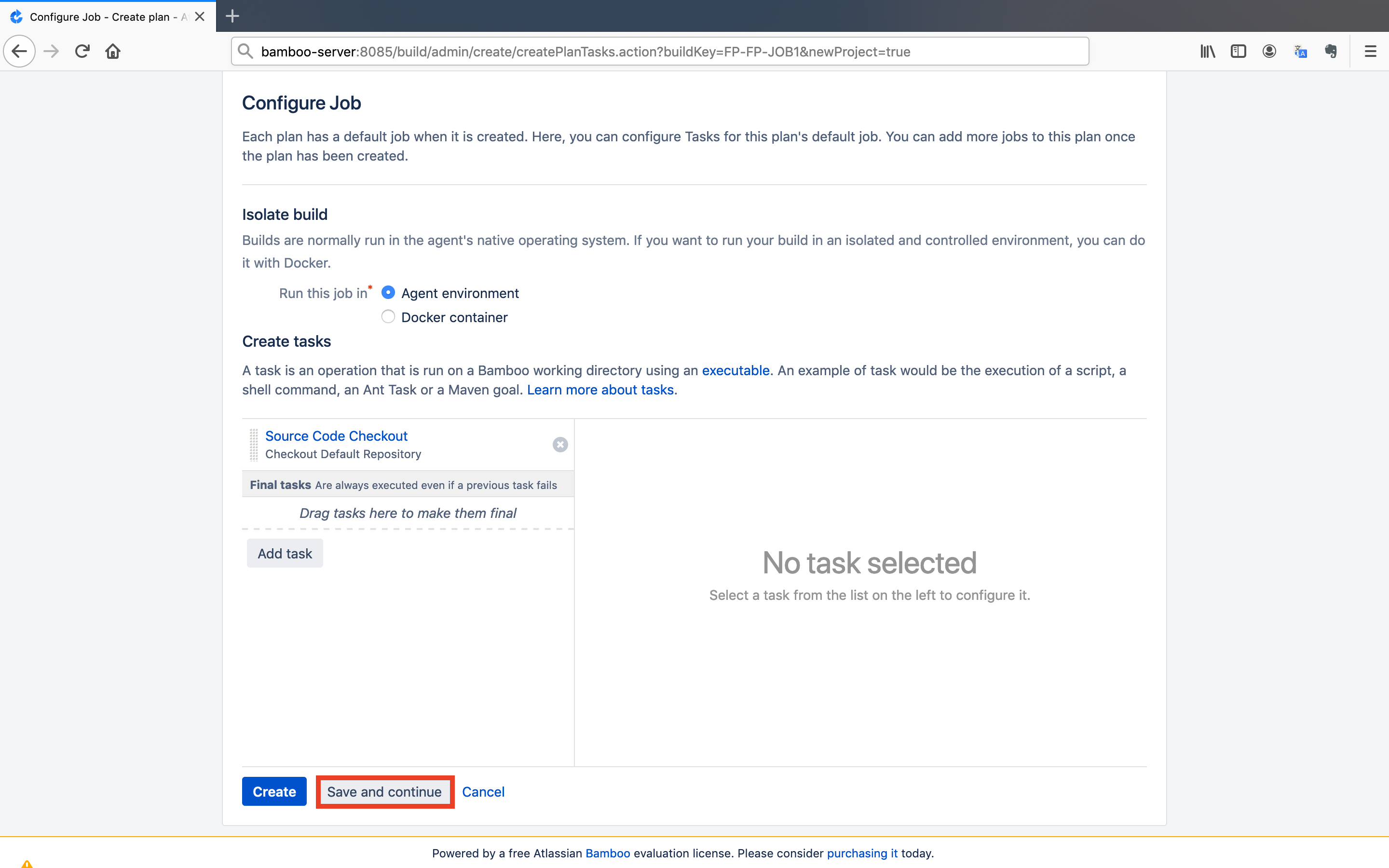Image resolution: width=1389 pixels, height=868 pixels.
Task: Click the drag handle on Source Code Checkout
Action: pos(254,445)
